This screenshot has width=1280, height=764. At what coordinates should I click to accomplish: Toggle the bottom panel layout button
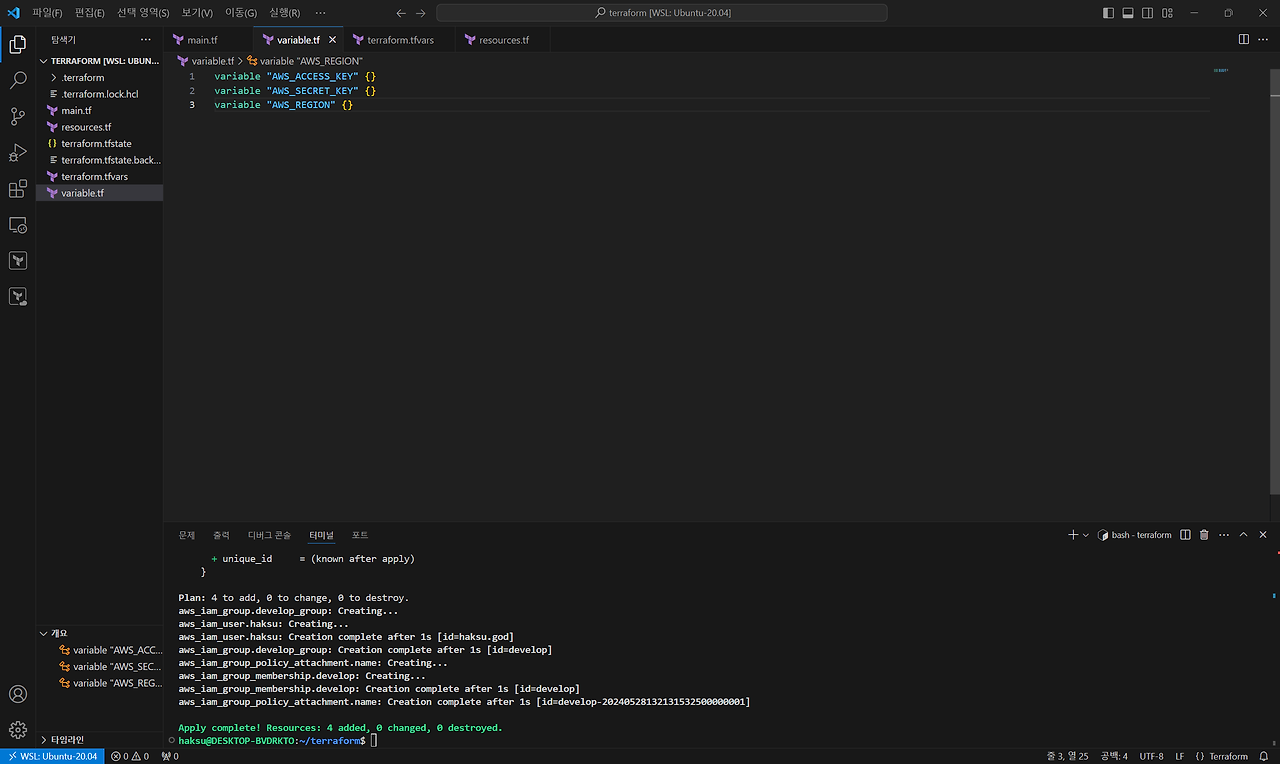pos(1127,13)
